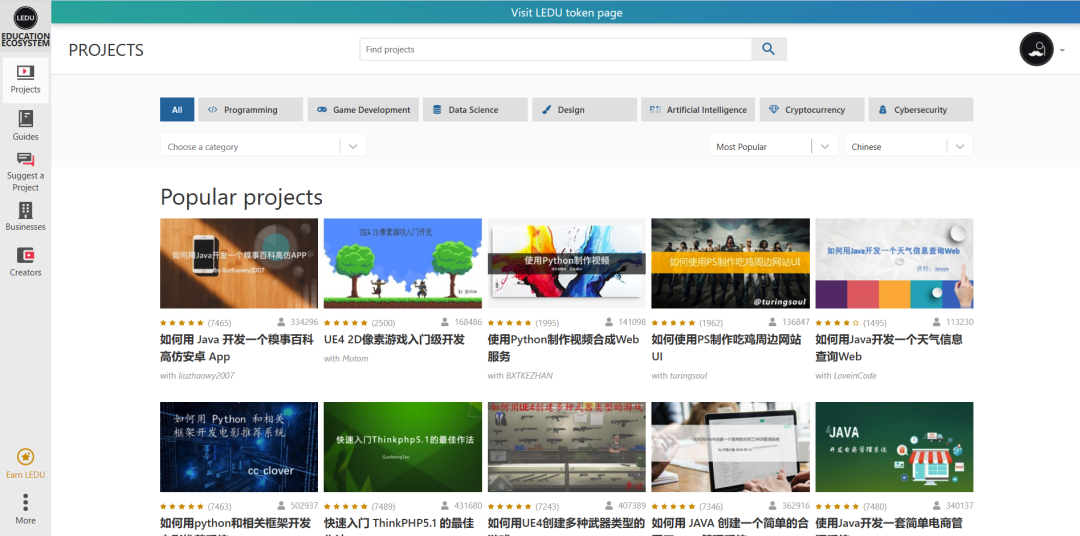The image size is (1080, 536).
Task: Select the Programming category tab
Action: (251, 110)
